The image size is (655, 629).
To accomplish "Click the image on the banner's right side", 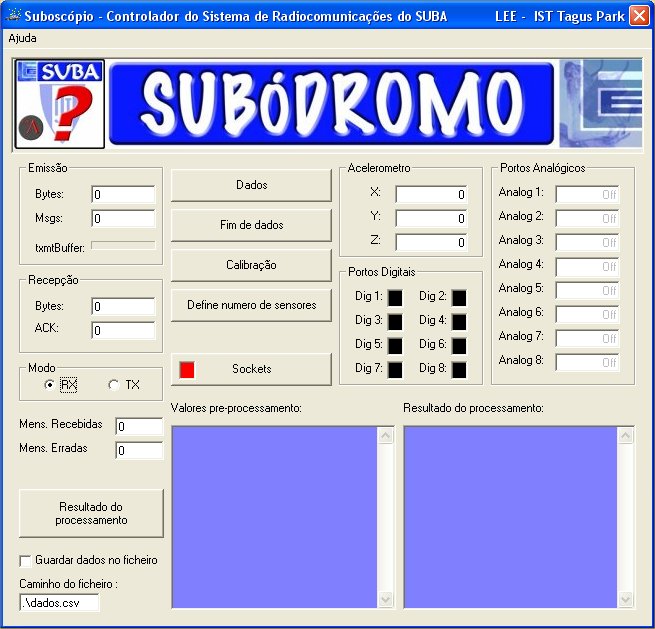I will (599, 103).
